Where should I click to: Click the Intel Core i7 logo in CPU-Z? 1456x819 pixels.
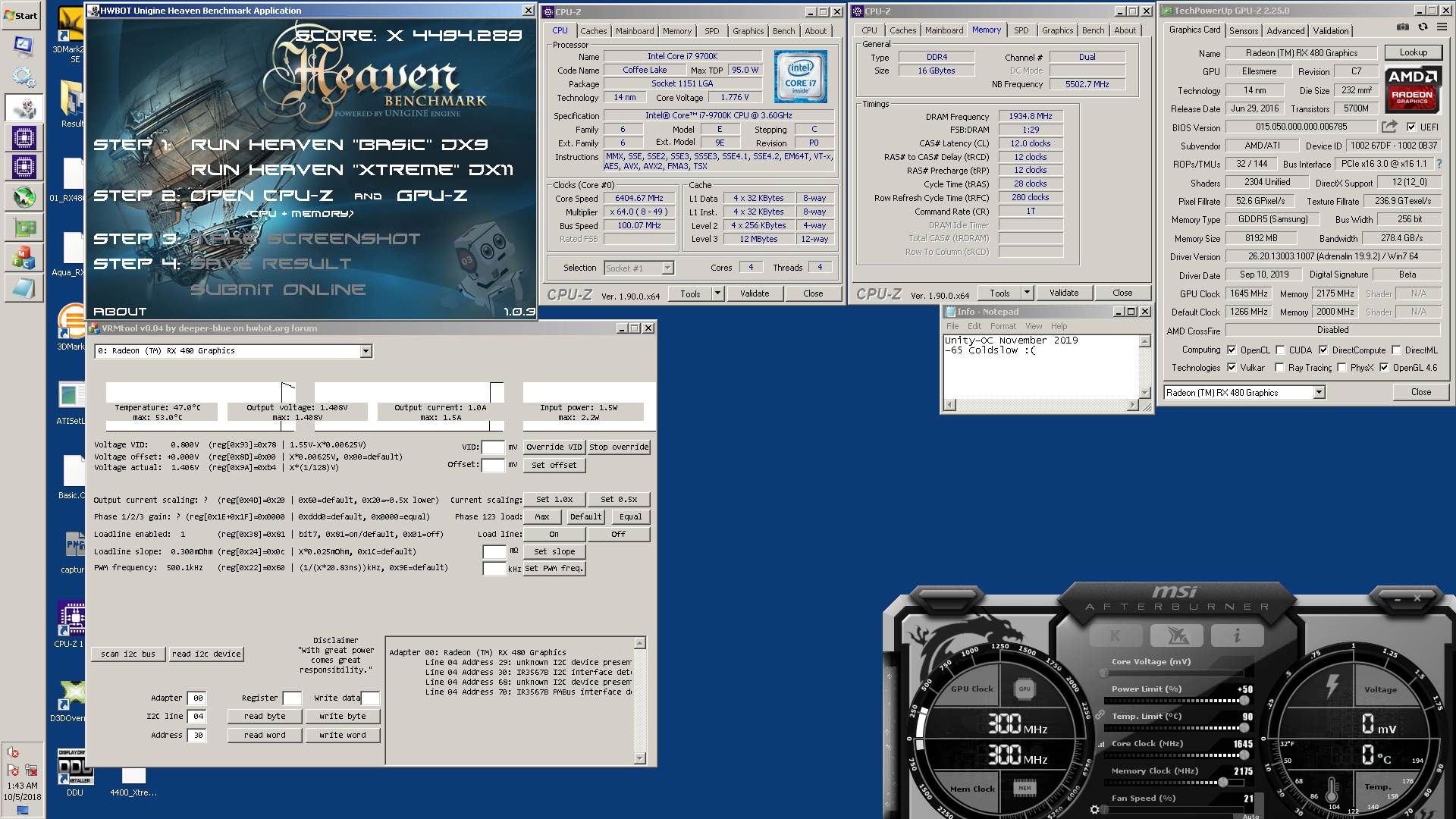pyautogui.click(x=800, y=77)
